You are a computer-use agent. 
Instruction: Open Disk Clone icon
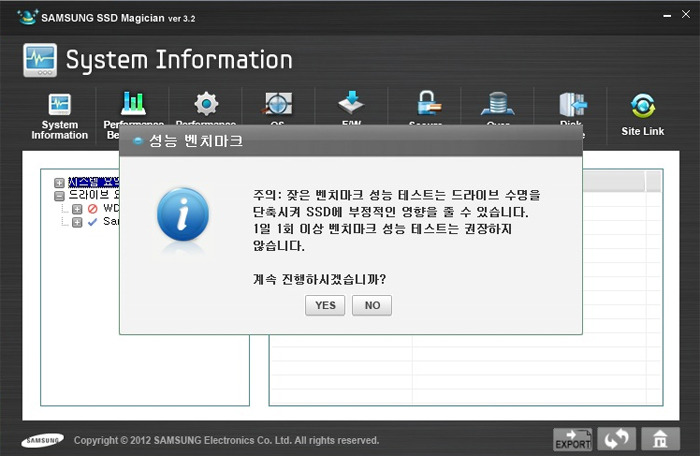tap(573, 105)
